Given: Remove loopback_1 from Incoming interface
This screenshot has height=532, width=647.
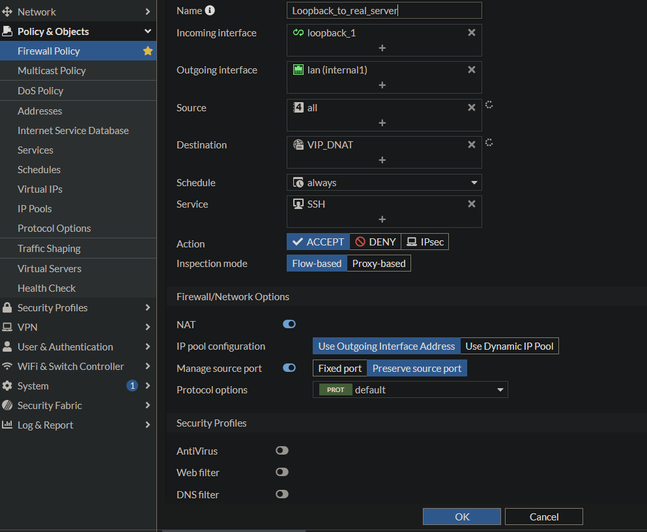Looking at the screenshot, I should (472, 33).
